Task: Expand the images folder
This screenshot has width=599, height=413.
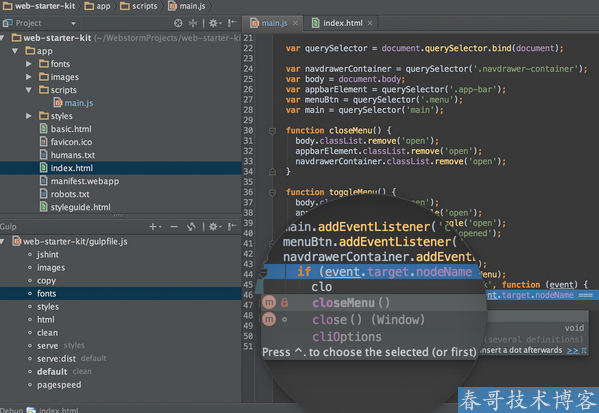Action: [29, 77]
